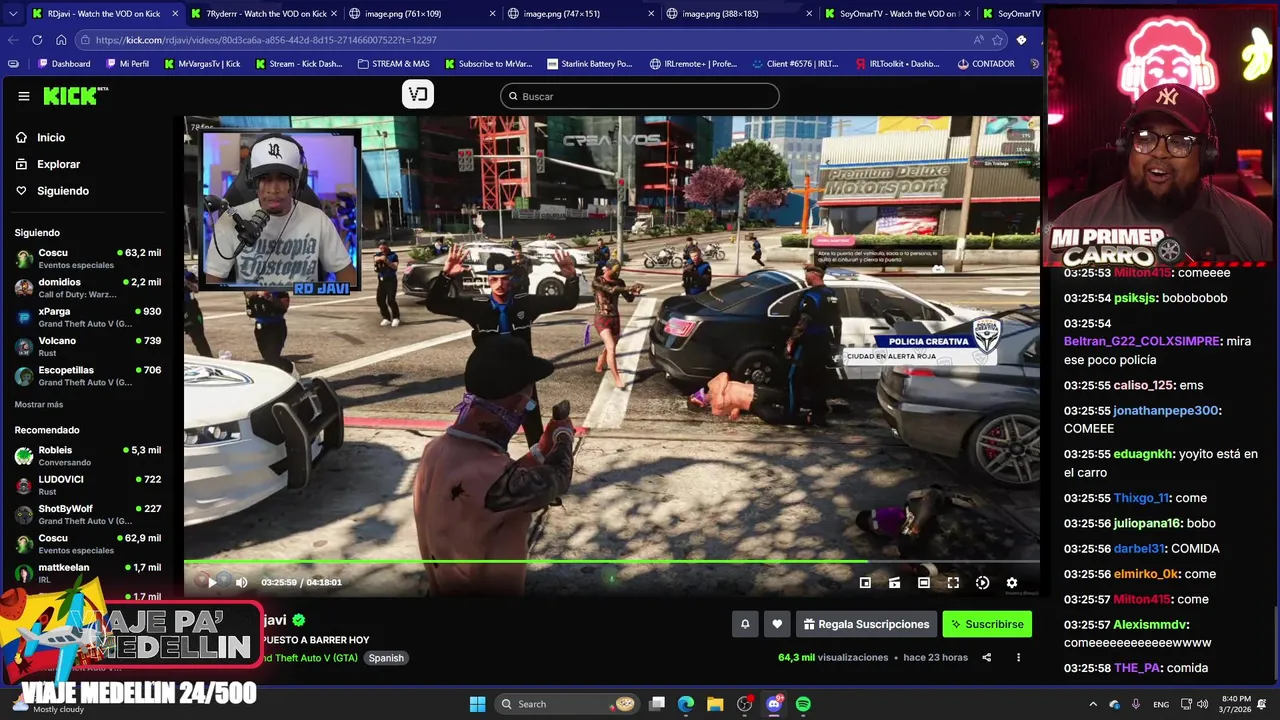Click the Buscar search field
This screenshot has width=1280, height=720.
(640, 96)
